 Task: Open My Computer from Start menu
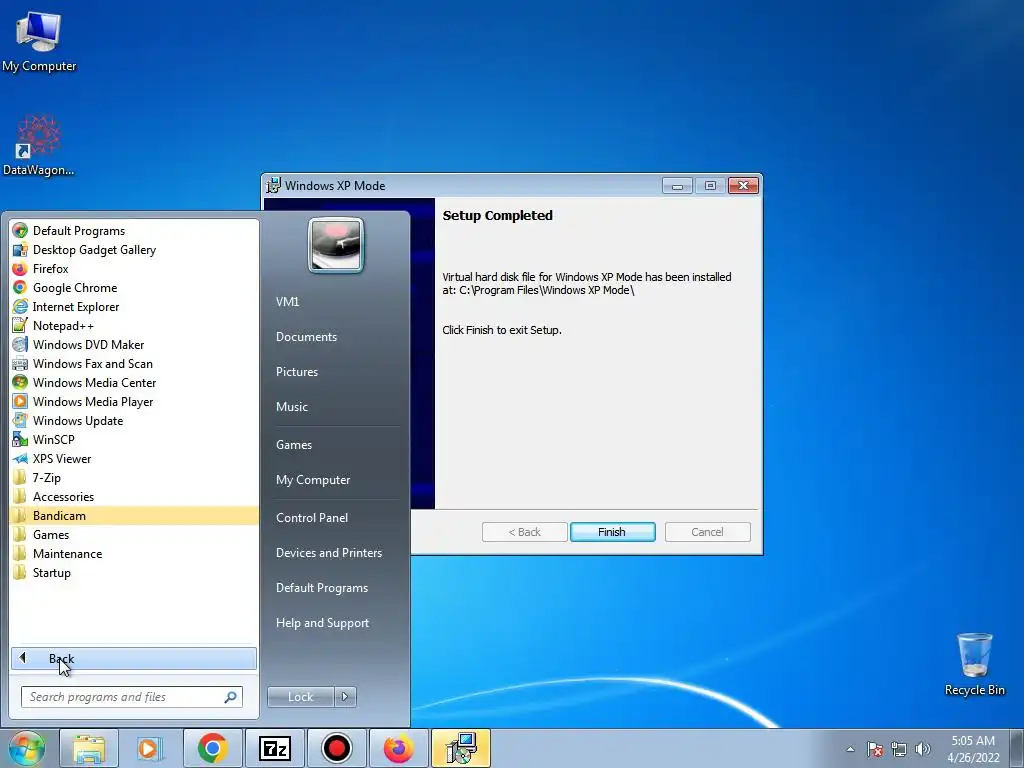[313, 480]
